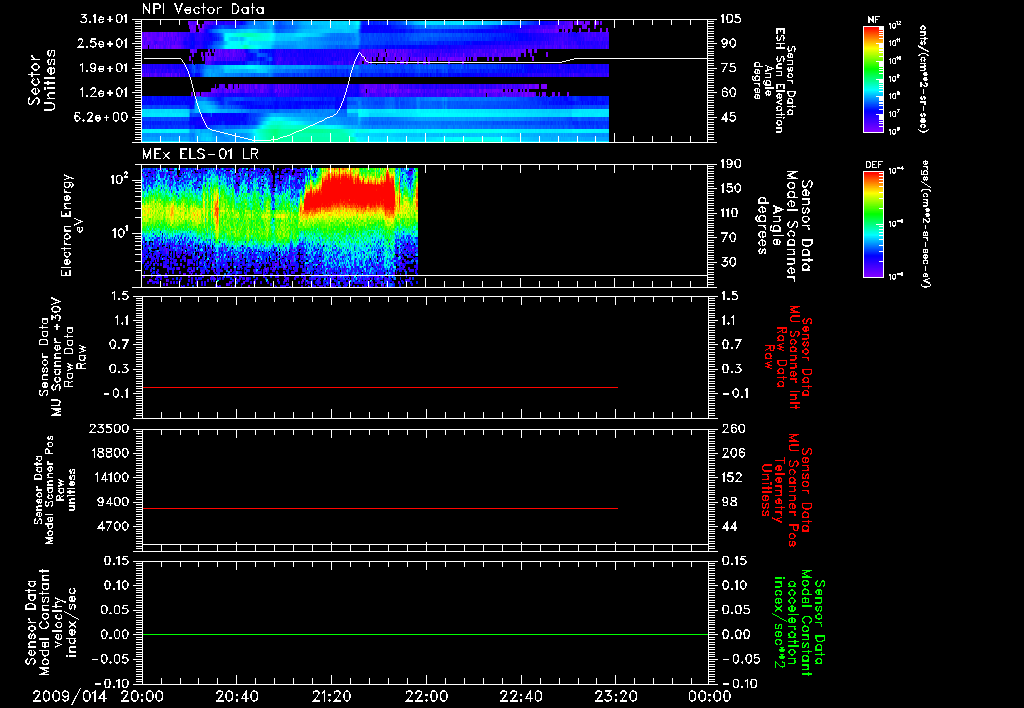
Task: Click the green constant velocity line
Action: point(380,634)
